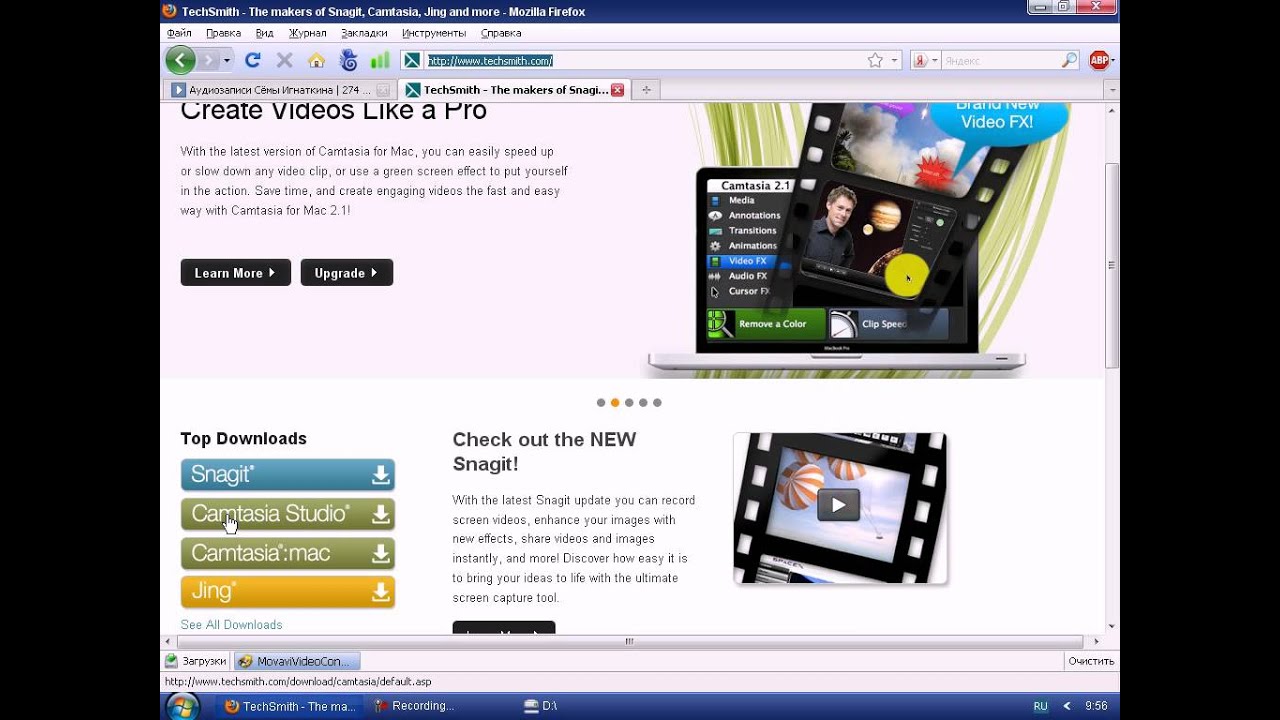Viewport: 1280px width, 720px height.
Task: Click the Top Downloads heading
Action: click(x=243, y=439)
